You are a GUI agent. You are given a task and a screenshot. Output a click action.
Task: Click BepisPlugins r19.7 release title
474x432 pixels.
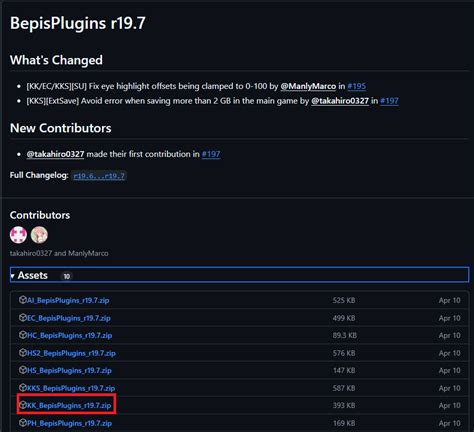coord(78,23)
